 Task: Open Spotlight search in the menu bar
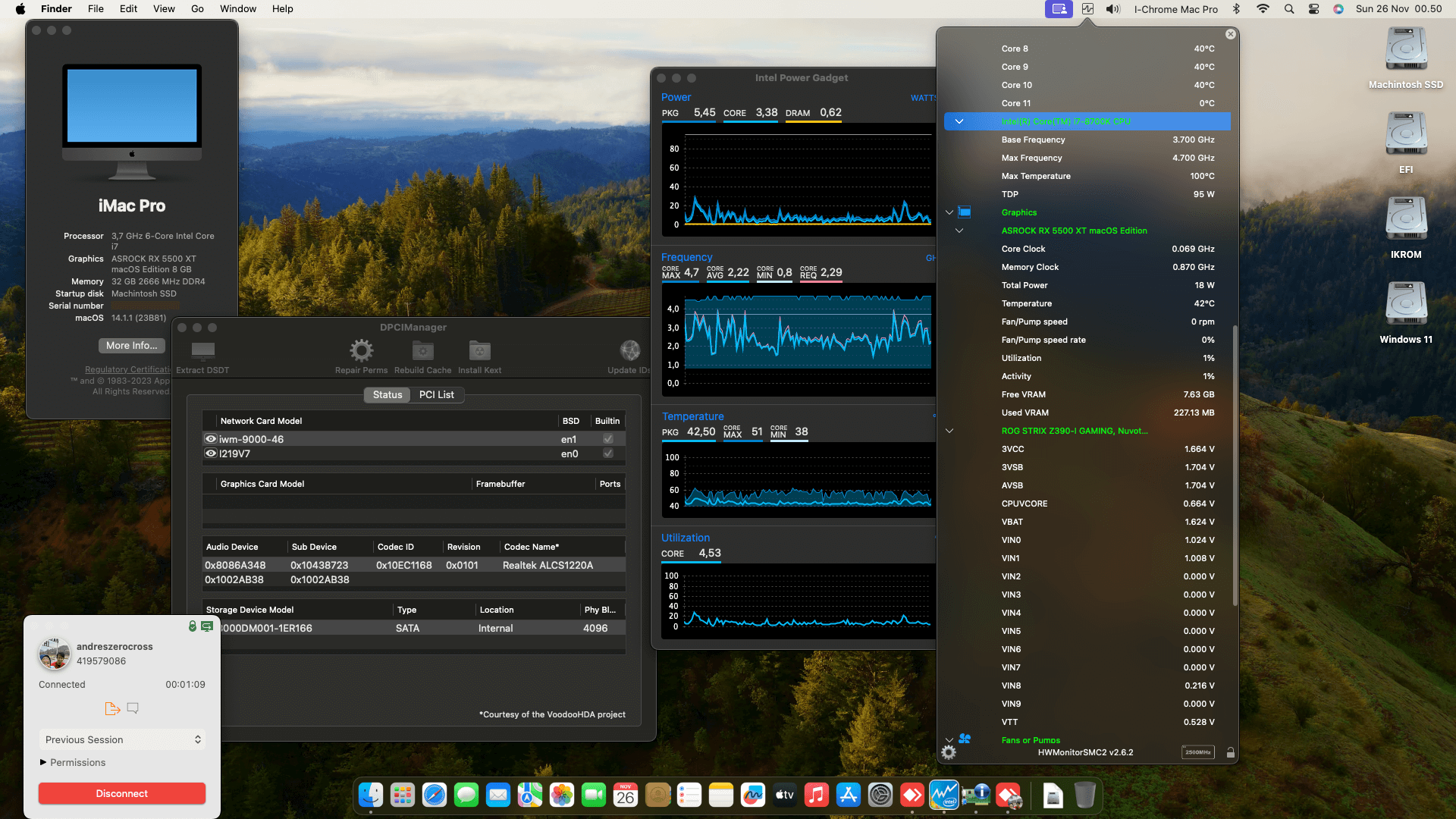[x=1289, y=9]
